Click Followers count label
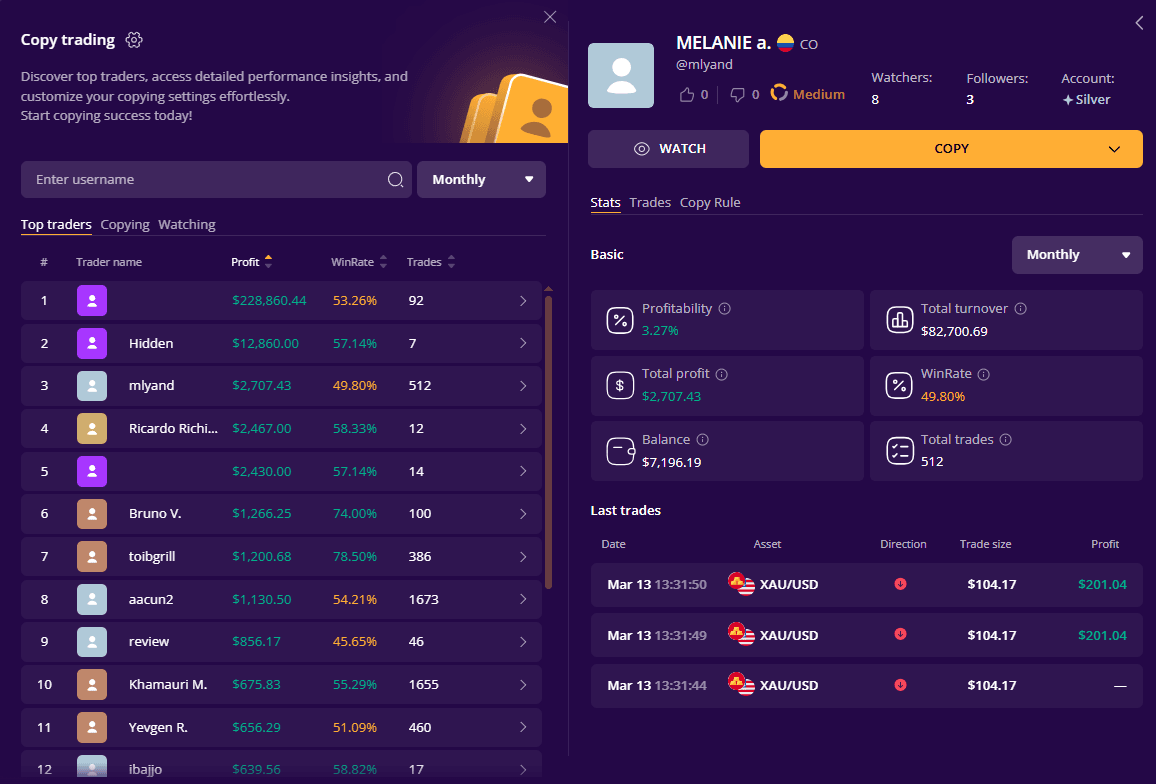The image size is (1156, 784). point(997,78)
